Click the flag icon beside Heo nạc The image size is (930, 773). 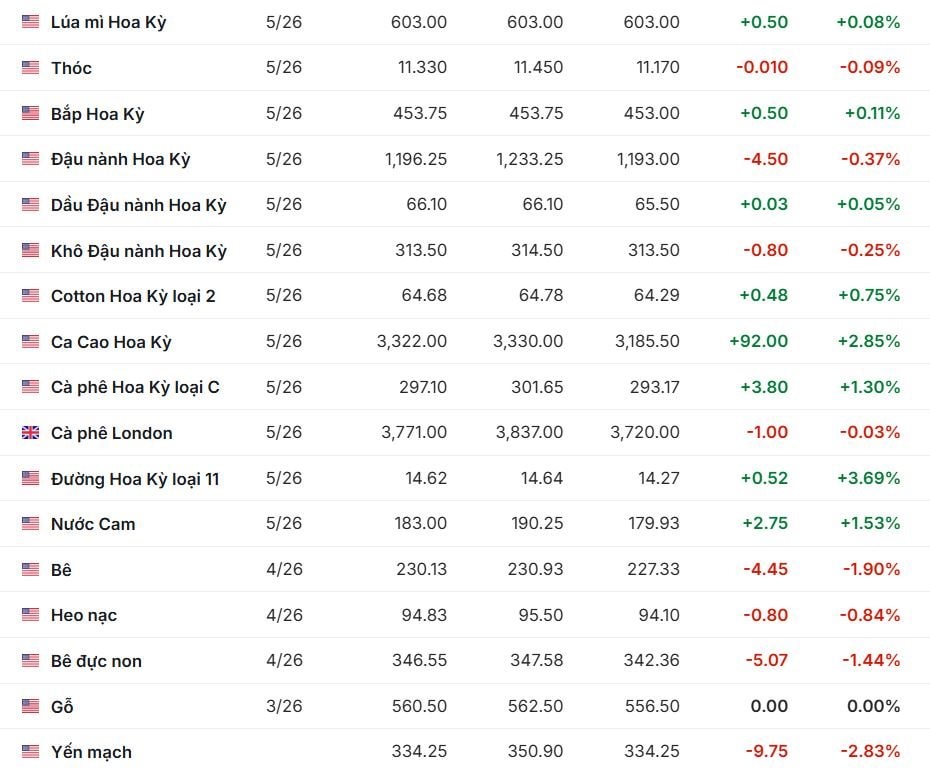click(x=30, y=615)
